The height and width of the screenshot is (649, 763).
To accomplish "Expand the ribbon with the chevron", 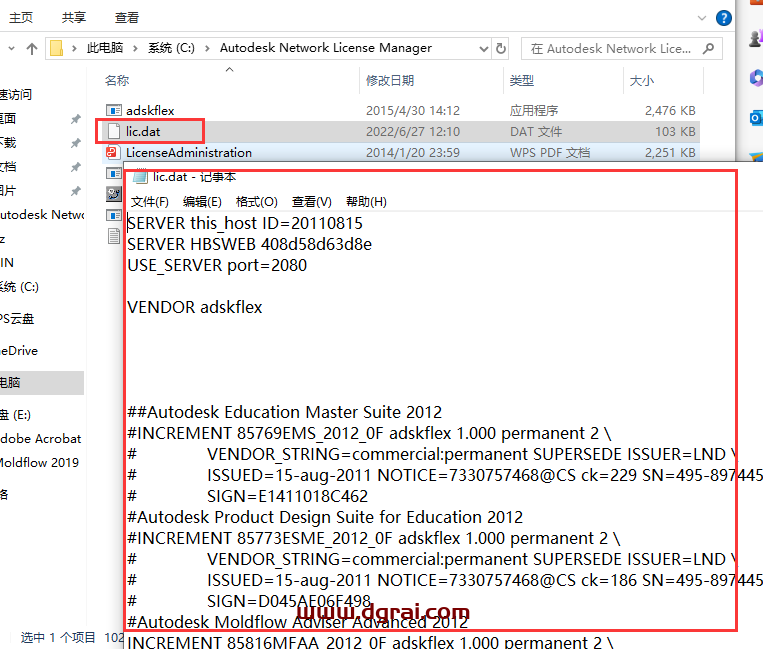I will (702, 18).
